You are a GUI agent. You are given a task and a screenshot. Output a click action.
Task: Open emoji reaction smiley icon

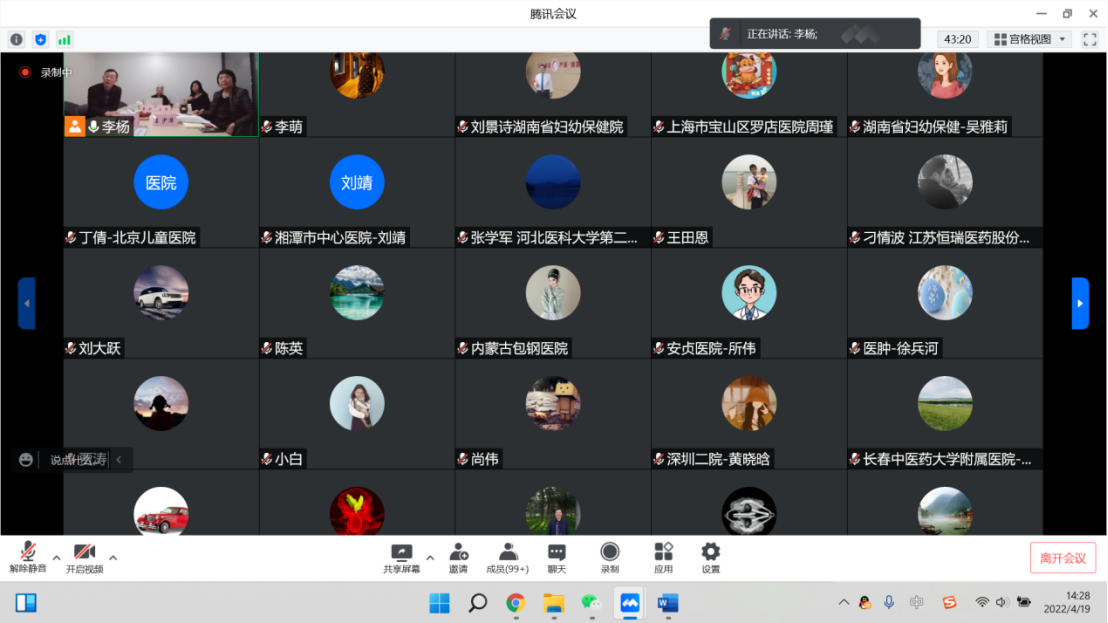[x=26, y=460]
